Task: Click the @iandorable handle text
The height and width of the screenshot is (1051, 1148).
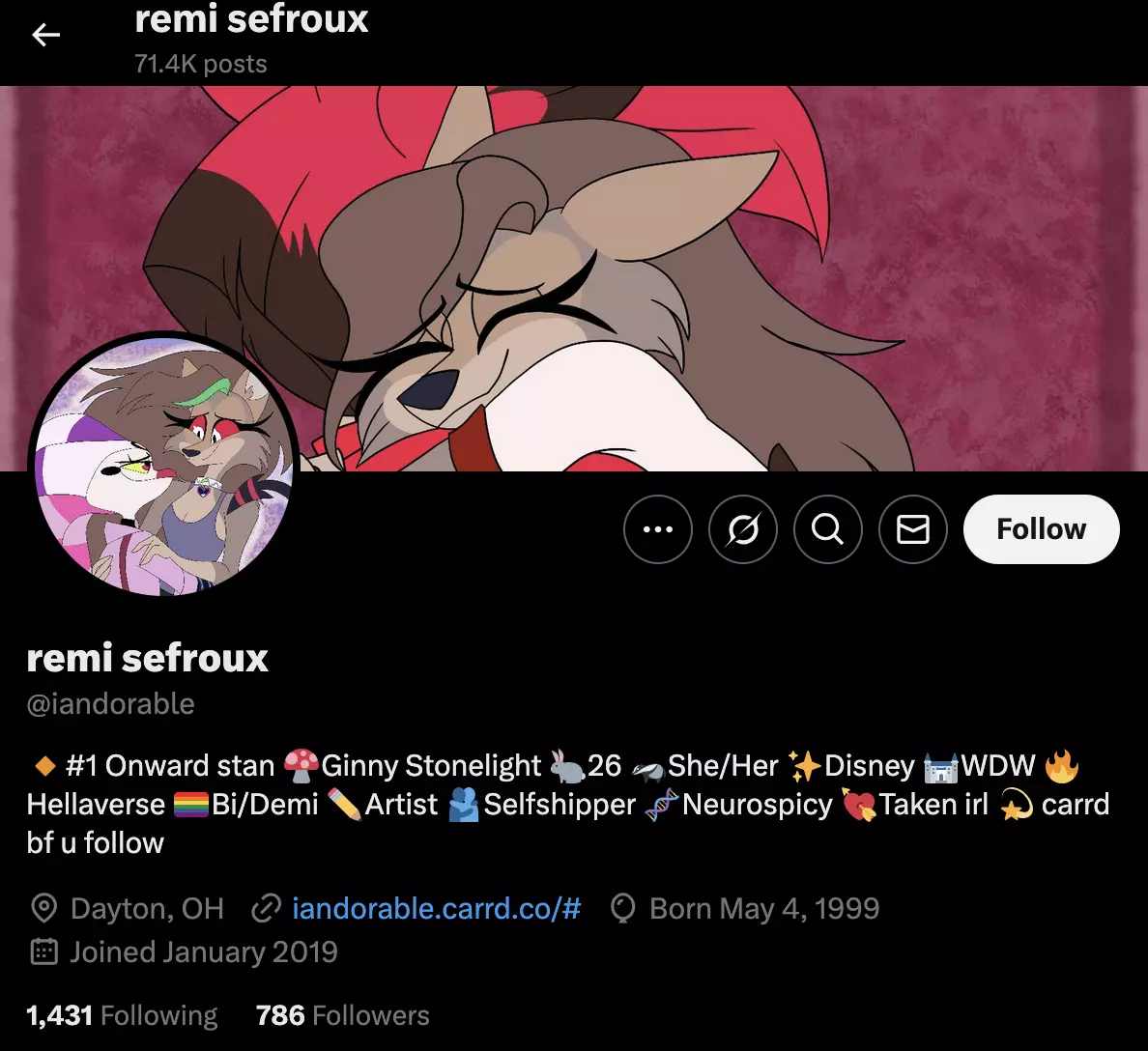Action: pos(110,703)
